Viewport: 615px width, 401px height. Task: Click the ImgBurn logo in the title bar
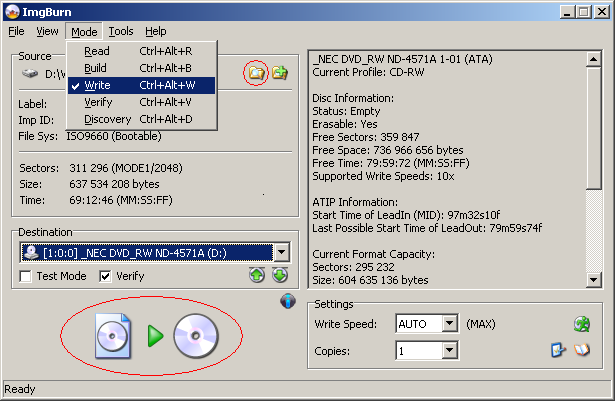pos(12,12)
